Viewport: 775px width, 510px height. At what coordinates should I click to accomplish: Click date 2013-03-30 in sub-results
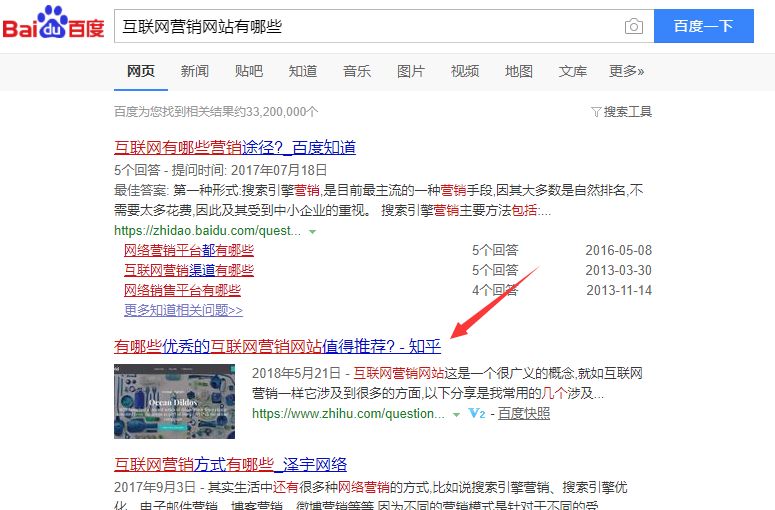tap(619, 270)
